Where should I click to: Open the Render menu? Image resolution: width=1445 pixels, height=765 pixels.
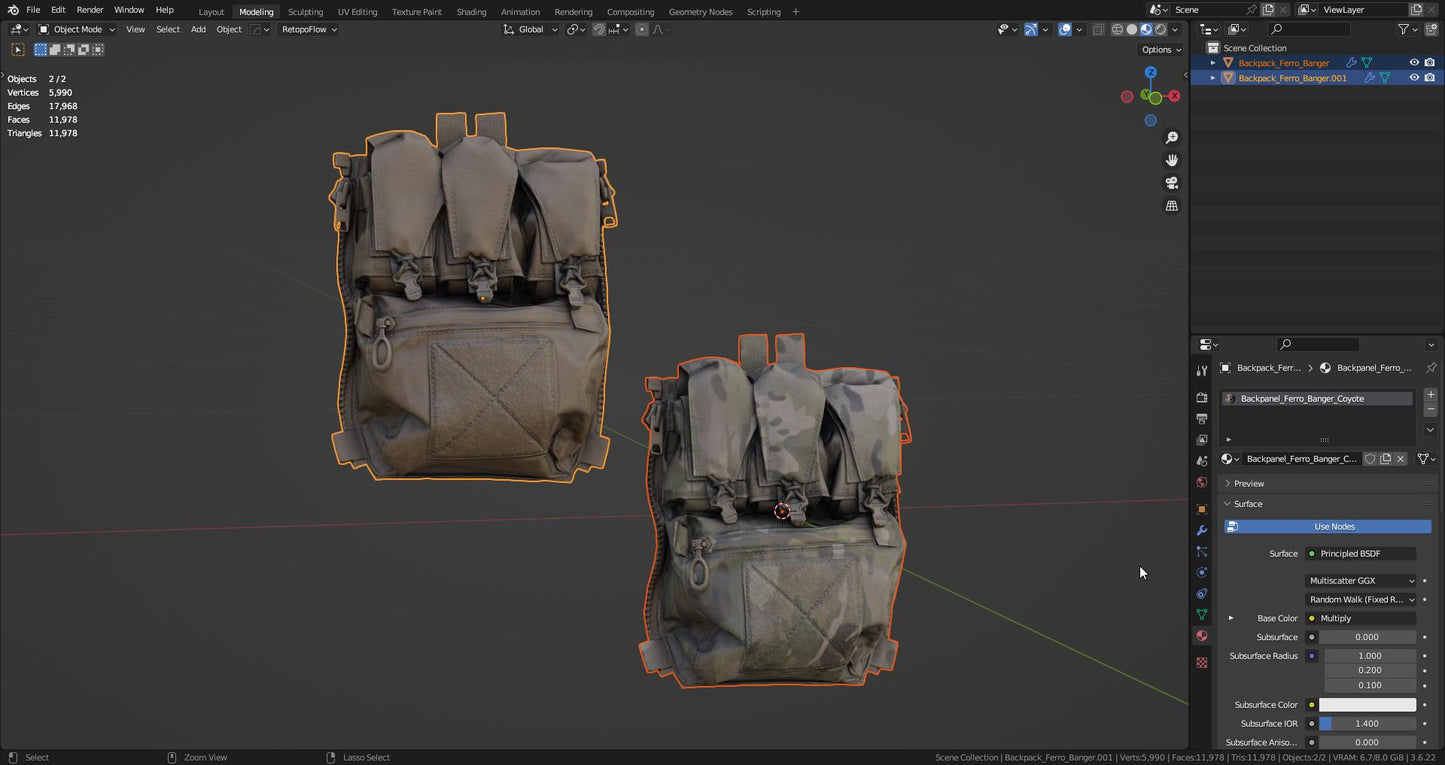click(90, 10)
